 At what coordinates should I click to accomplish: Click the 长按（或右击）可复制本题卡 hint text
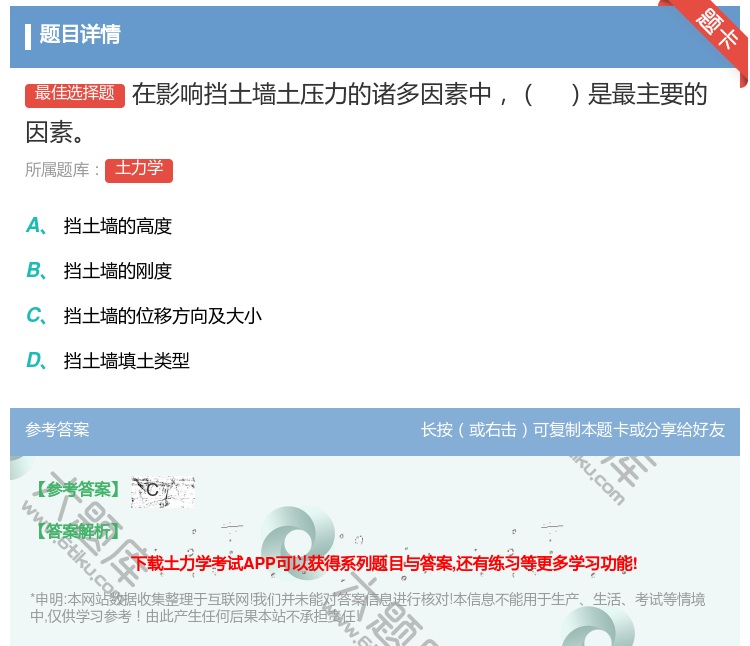click(x=573, y=429)
